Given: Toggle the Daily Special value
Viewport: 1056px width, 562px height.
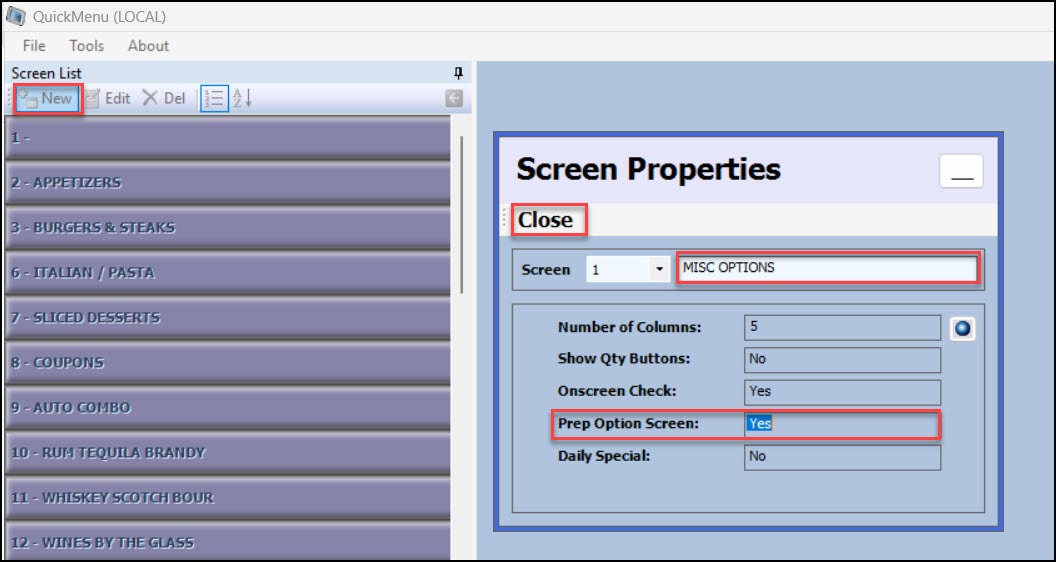Looking at the screenshot, I should (x=842, y=456).
